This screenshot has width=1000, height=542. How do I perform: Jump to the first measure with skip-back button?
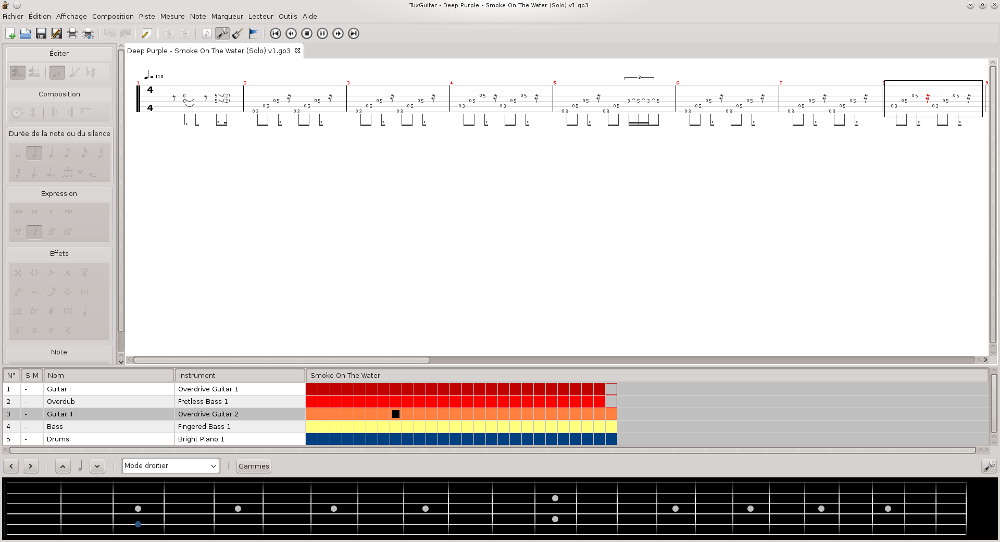pyautogui.click(x=275, y=34)
